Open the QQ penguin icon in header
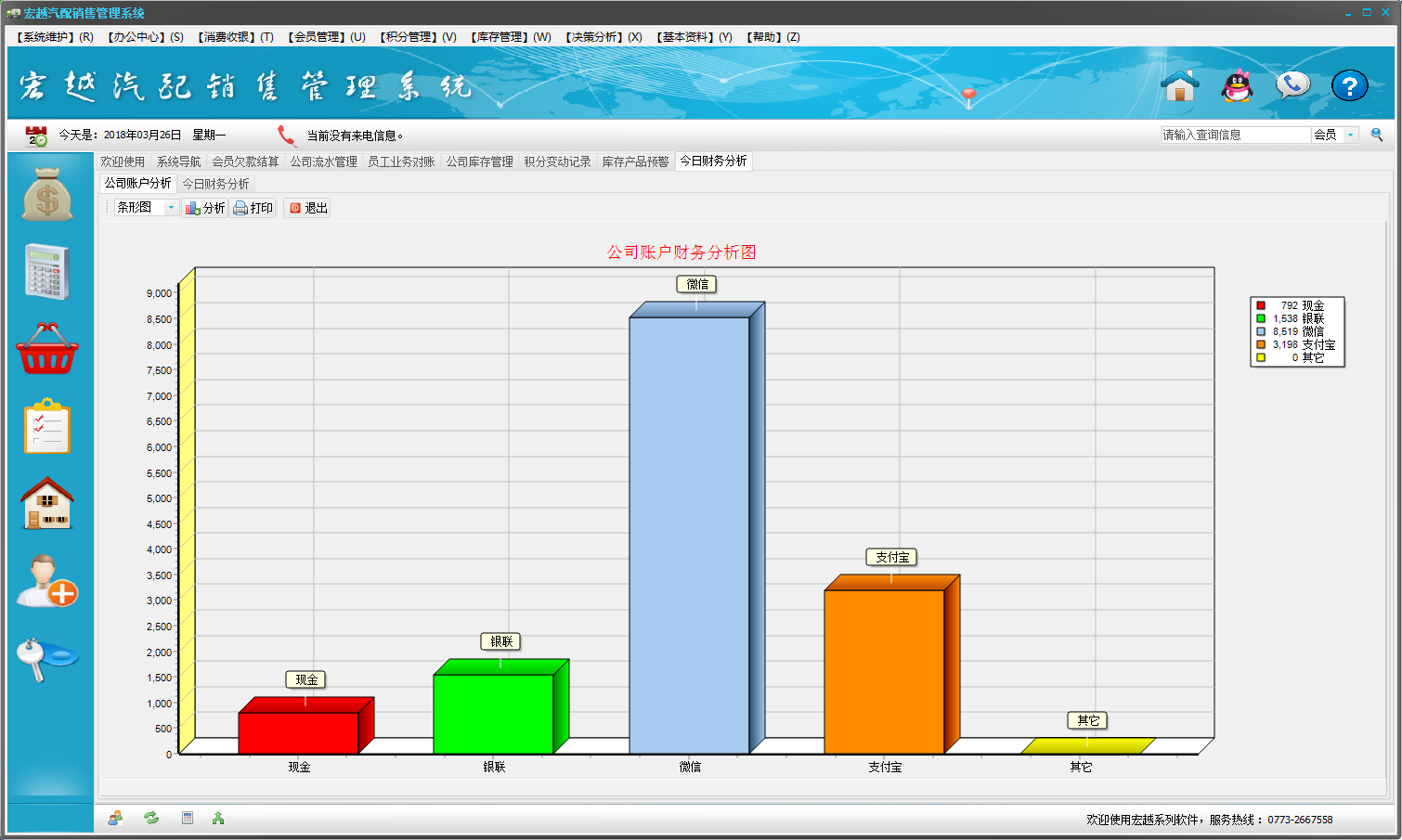 (x=1237, y=86)
